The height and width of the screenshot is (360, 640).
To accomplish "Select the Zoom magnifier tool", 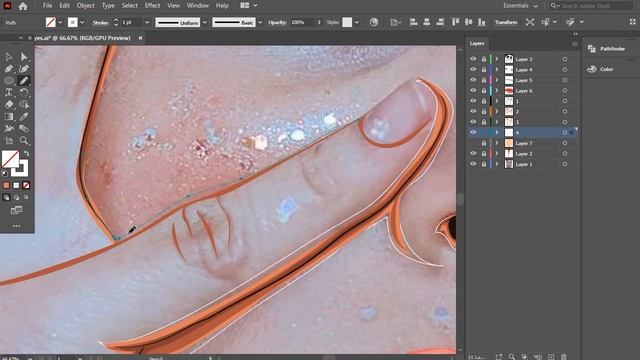I will point(24,141).
